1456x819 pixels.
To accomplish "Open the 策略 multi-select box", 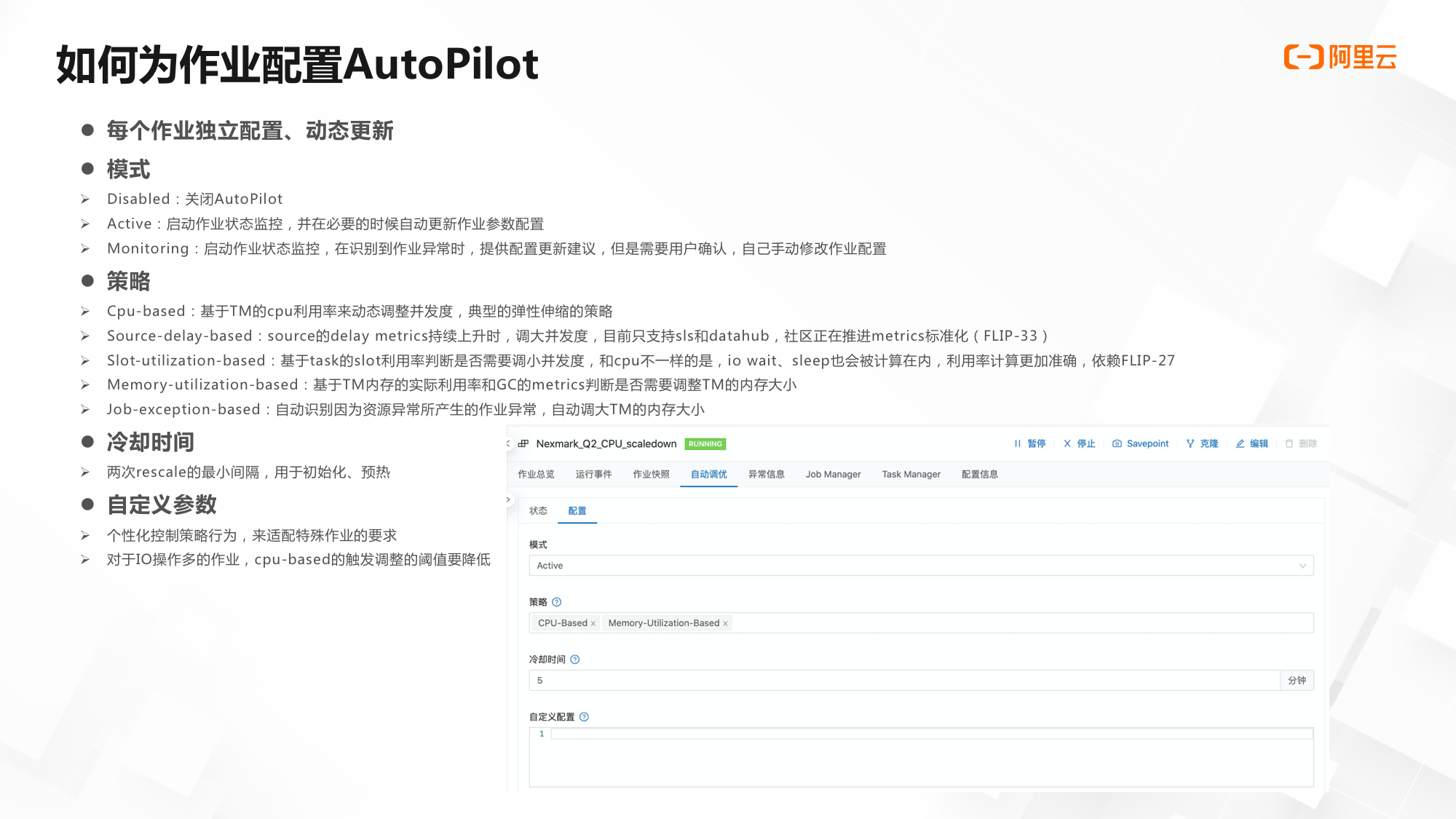I will tap(1019, 623).
